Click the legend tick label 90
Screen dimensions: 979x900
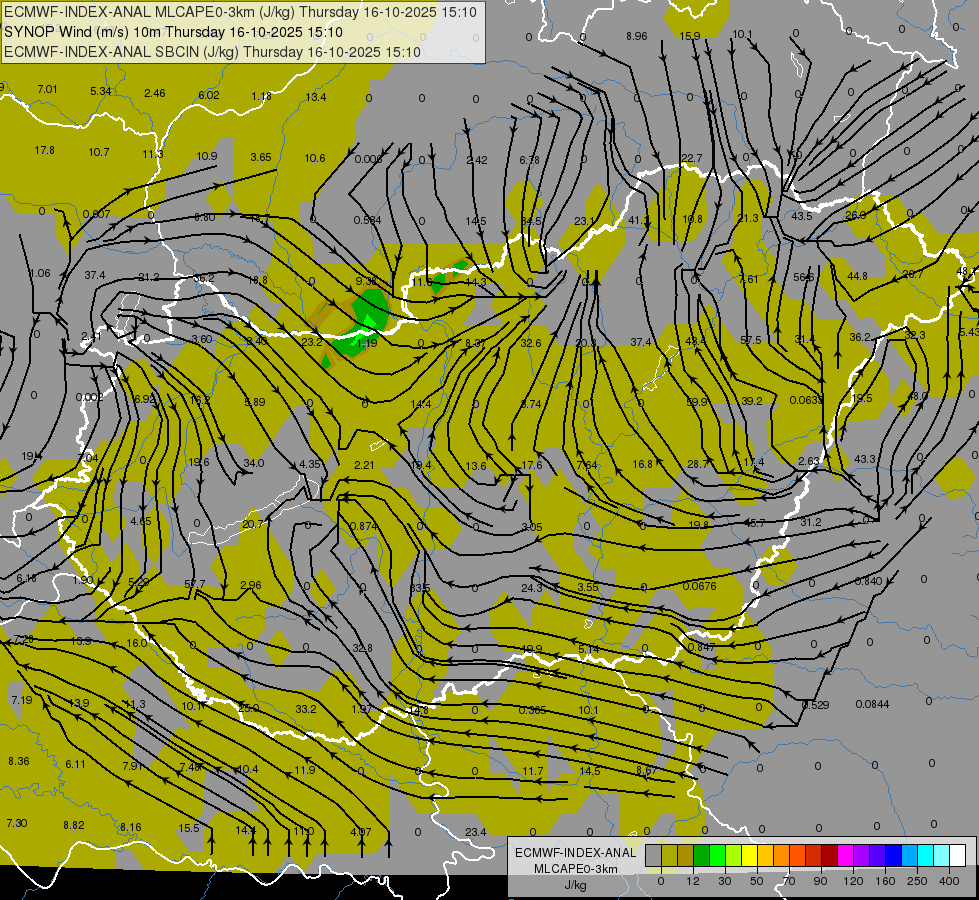[x=820, y=881]
